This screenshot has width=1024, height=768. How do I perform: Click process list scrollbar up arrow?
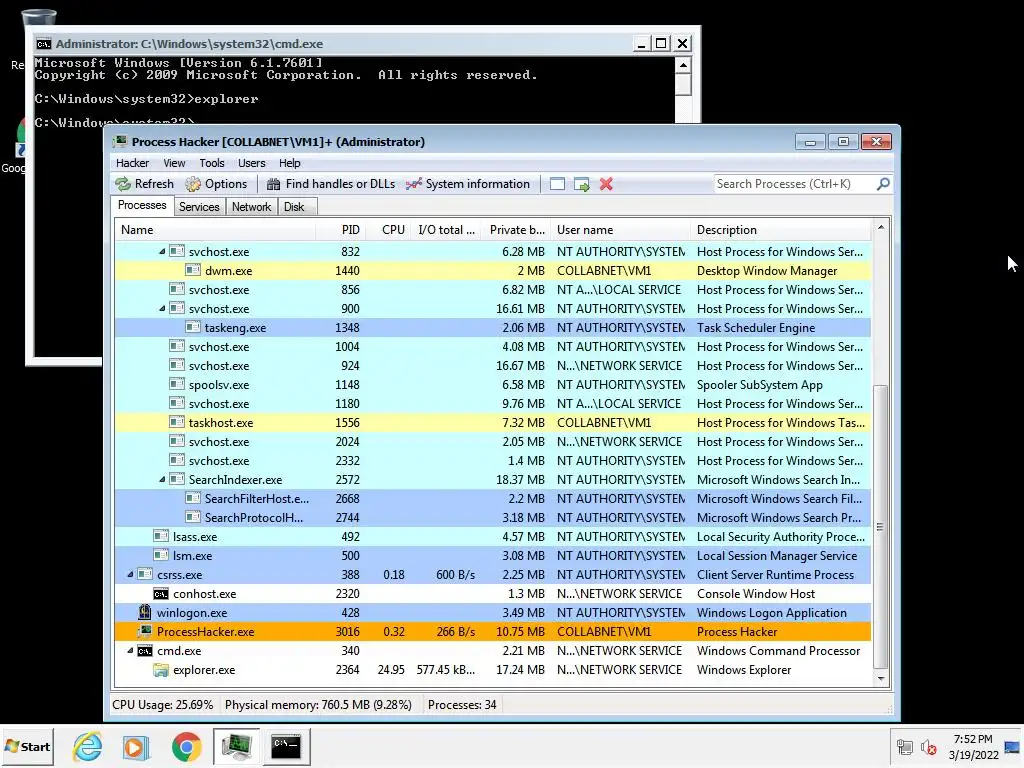click(x=881, y=227)
